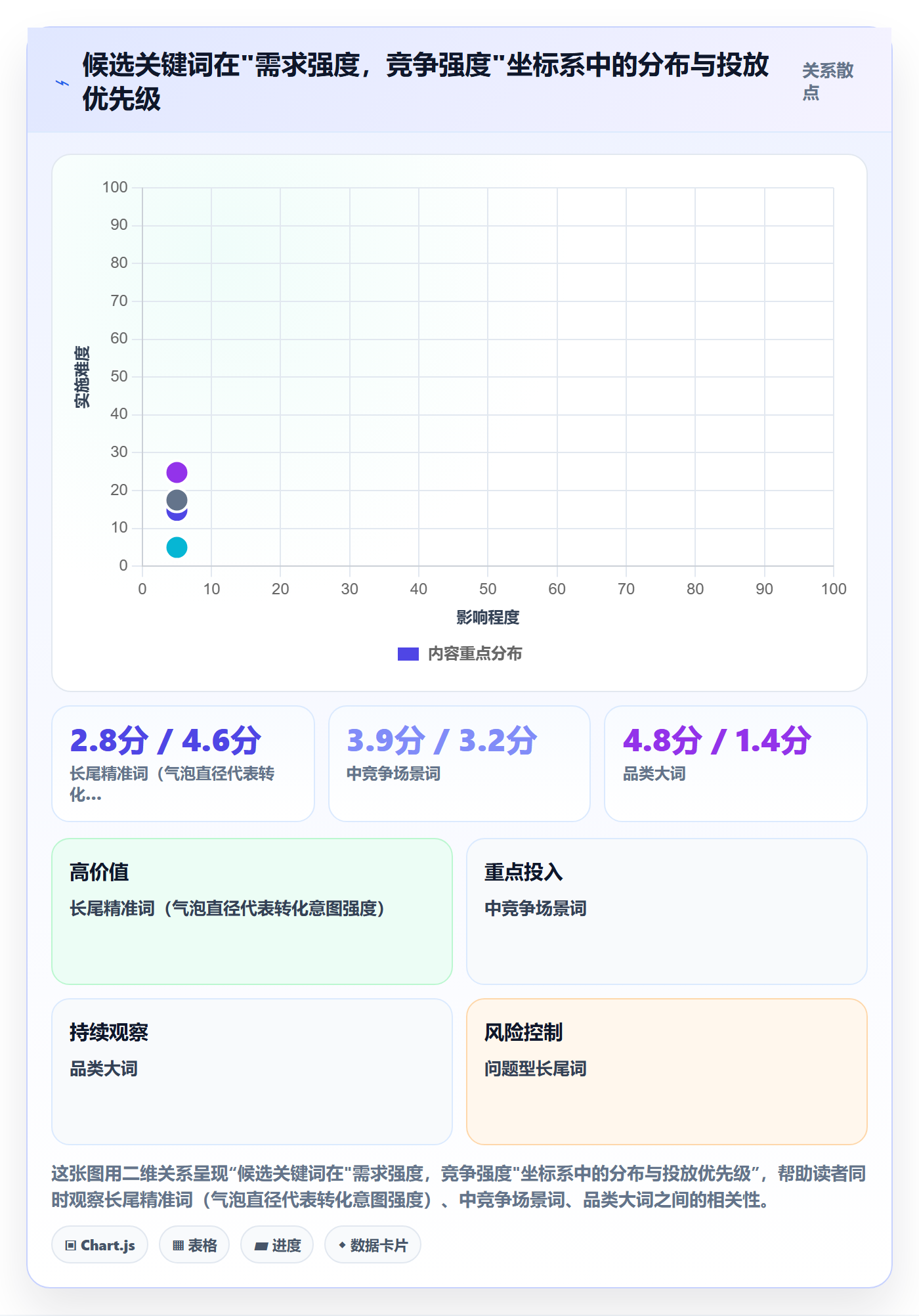Open the 数据卡片 tag
The width and height of the screenshot is (919, 1316).
tap(373, 1244)
